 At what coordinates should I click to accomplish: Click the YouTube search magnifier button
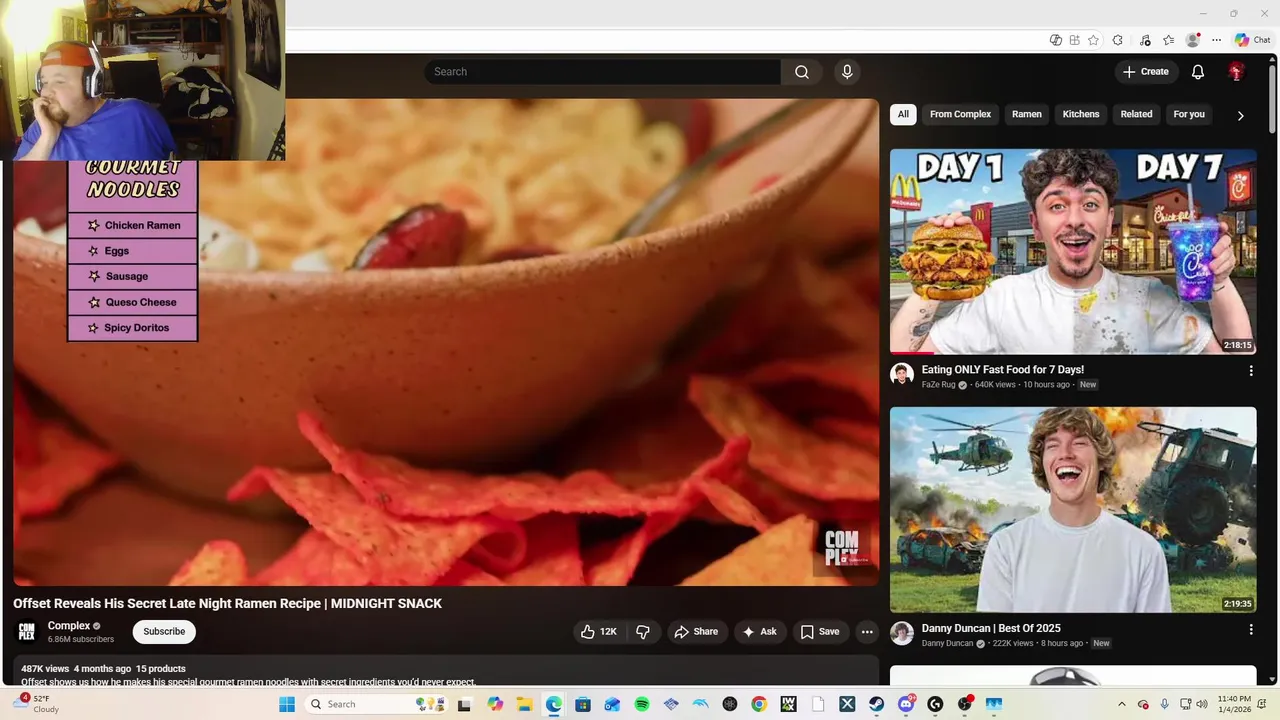801,72
